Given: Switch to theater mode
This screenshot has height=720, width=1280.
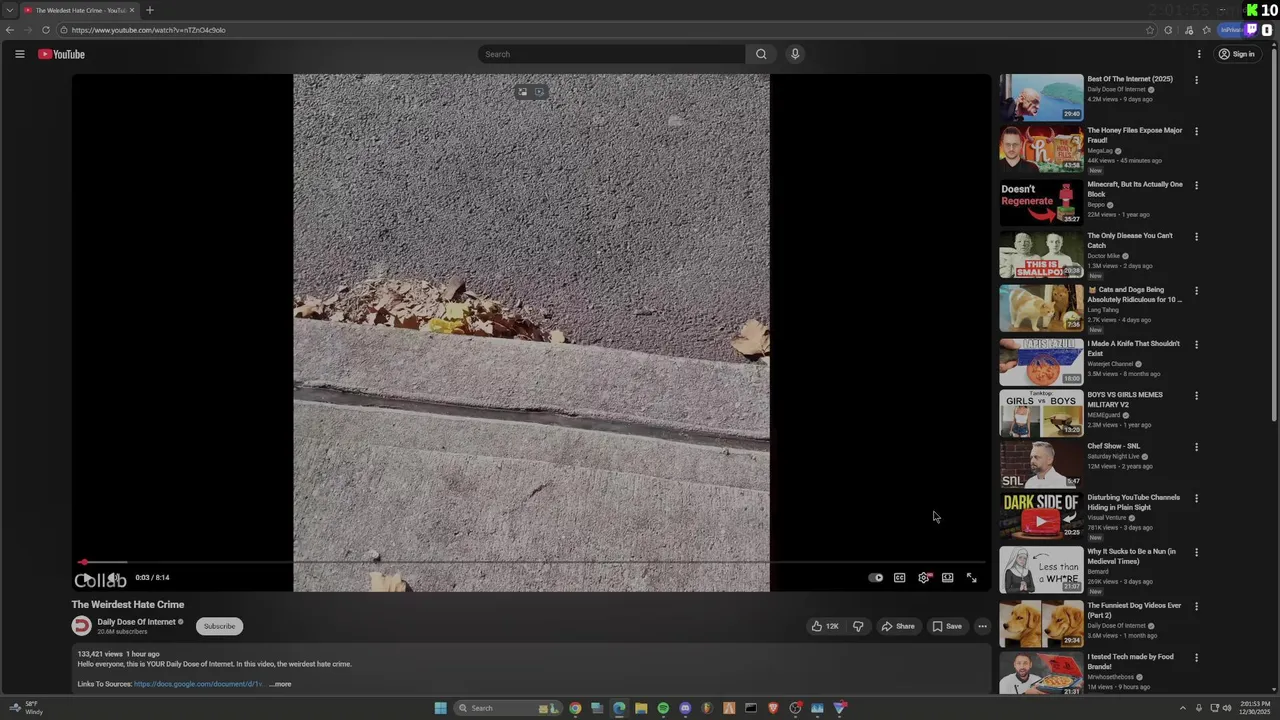Looking at the screenshot, I should coord(947,577).
